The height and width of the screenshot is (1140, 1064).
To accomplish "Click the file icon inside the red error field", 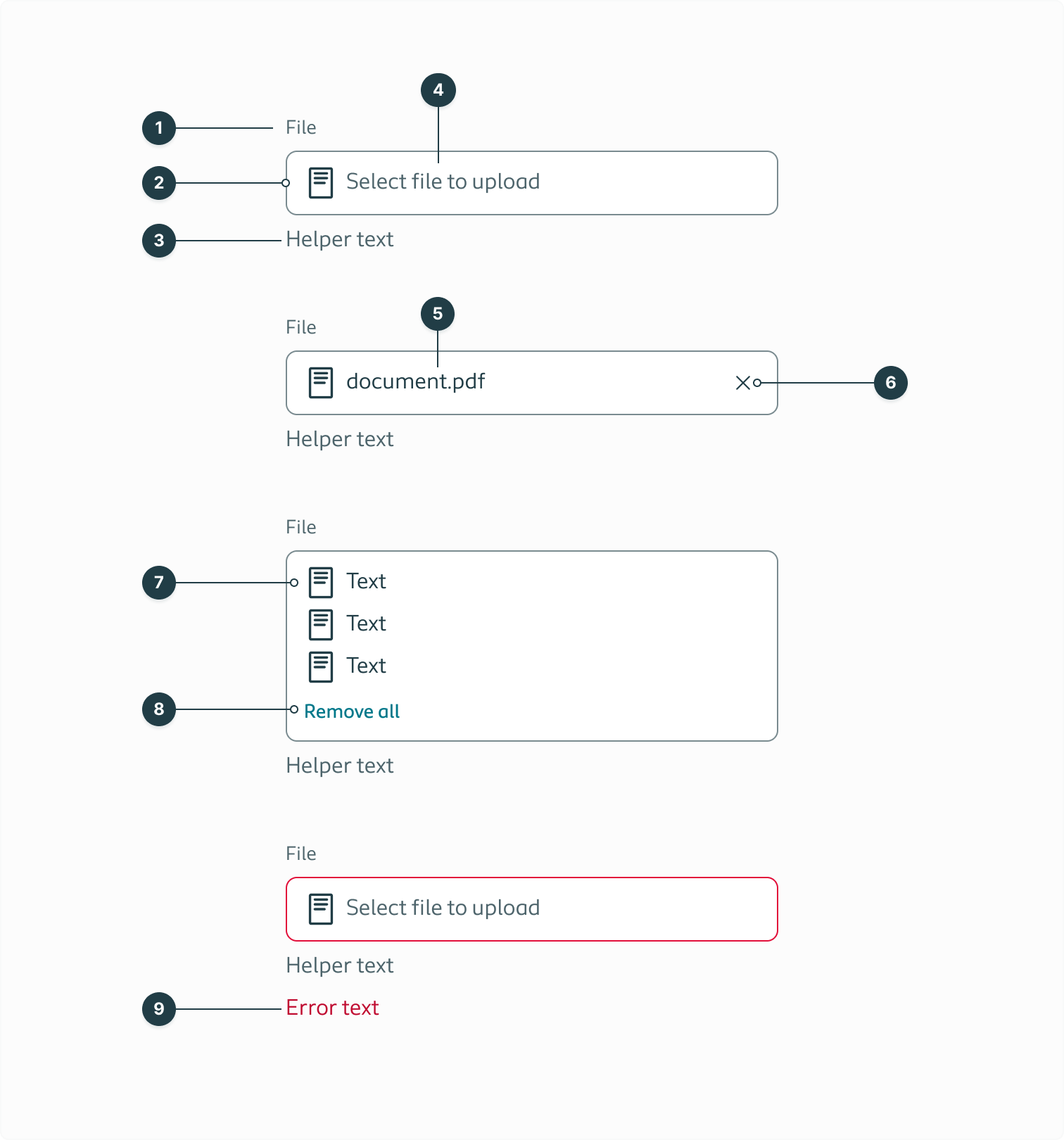I will pos(321,908).
